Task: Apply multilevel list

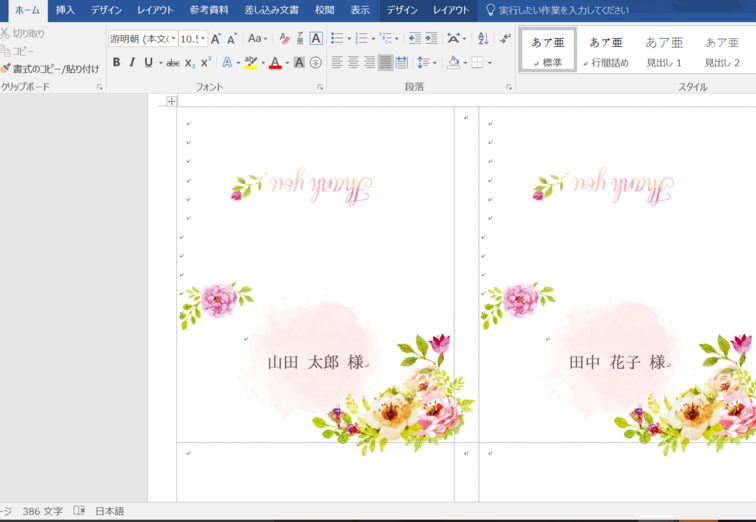Action: (x=385, y=39)
